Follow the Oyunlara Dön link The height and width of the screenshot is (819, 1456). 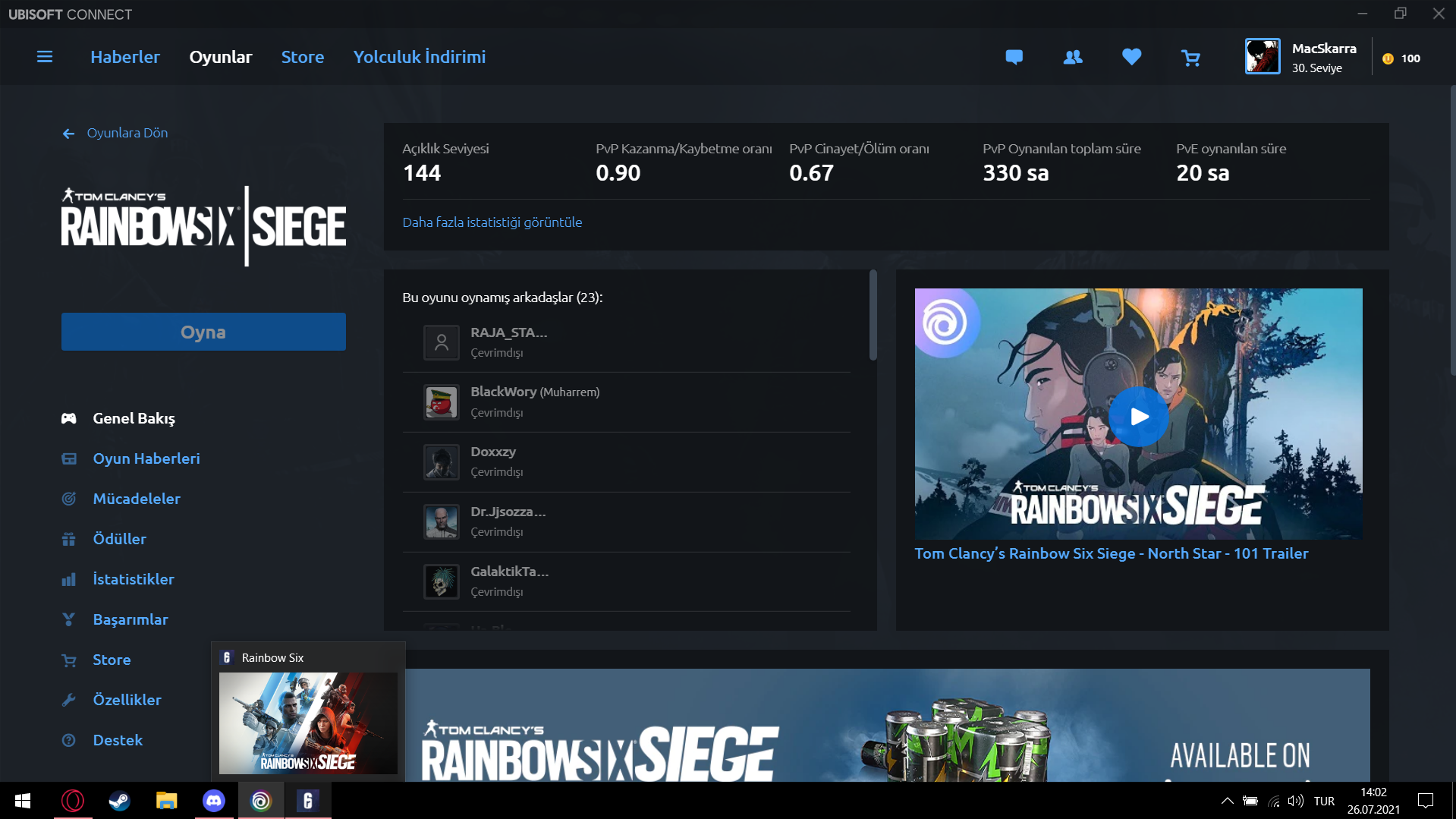127,133
